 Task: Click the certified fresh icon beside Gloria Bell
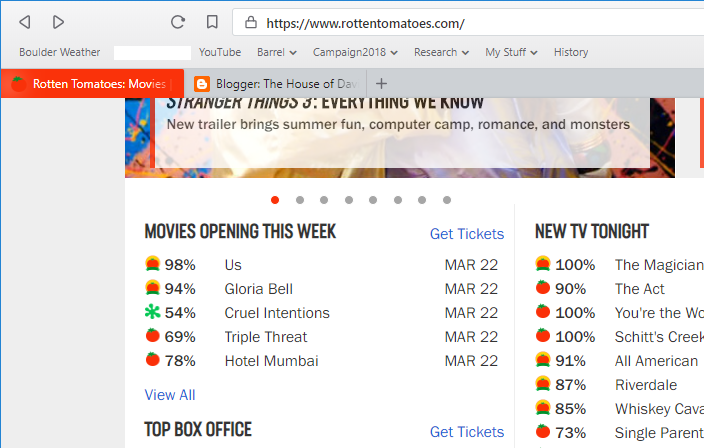(153, 287)
